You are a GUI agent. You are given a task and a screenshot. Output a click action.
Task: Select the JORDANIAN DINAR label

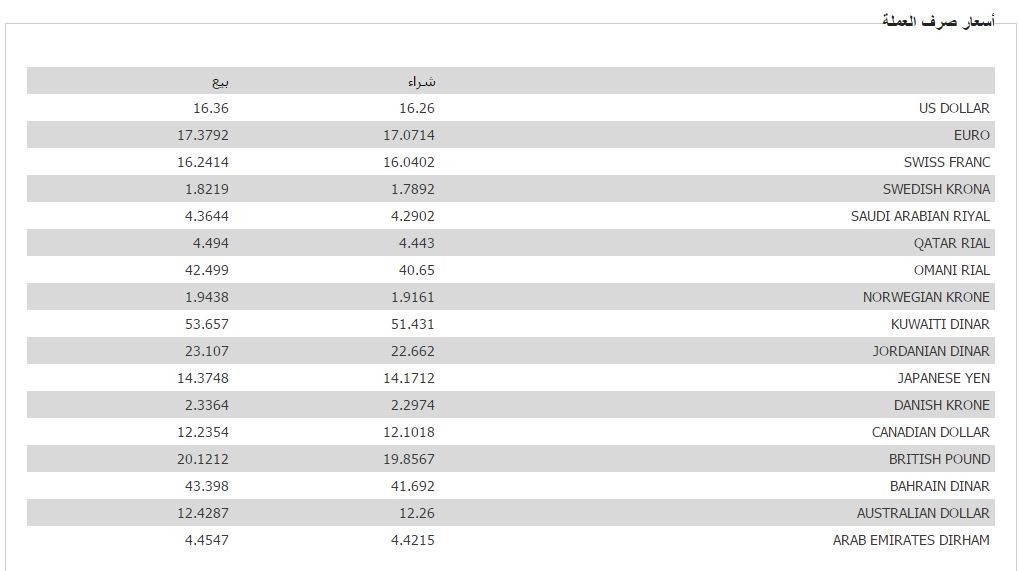point(931,351)
